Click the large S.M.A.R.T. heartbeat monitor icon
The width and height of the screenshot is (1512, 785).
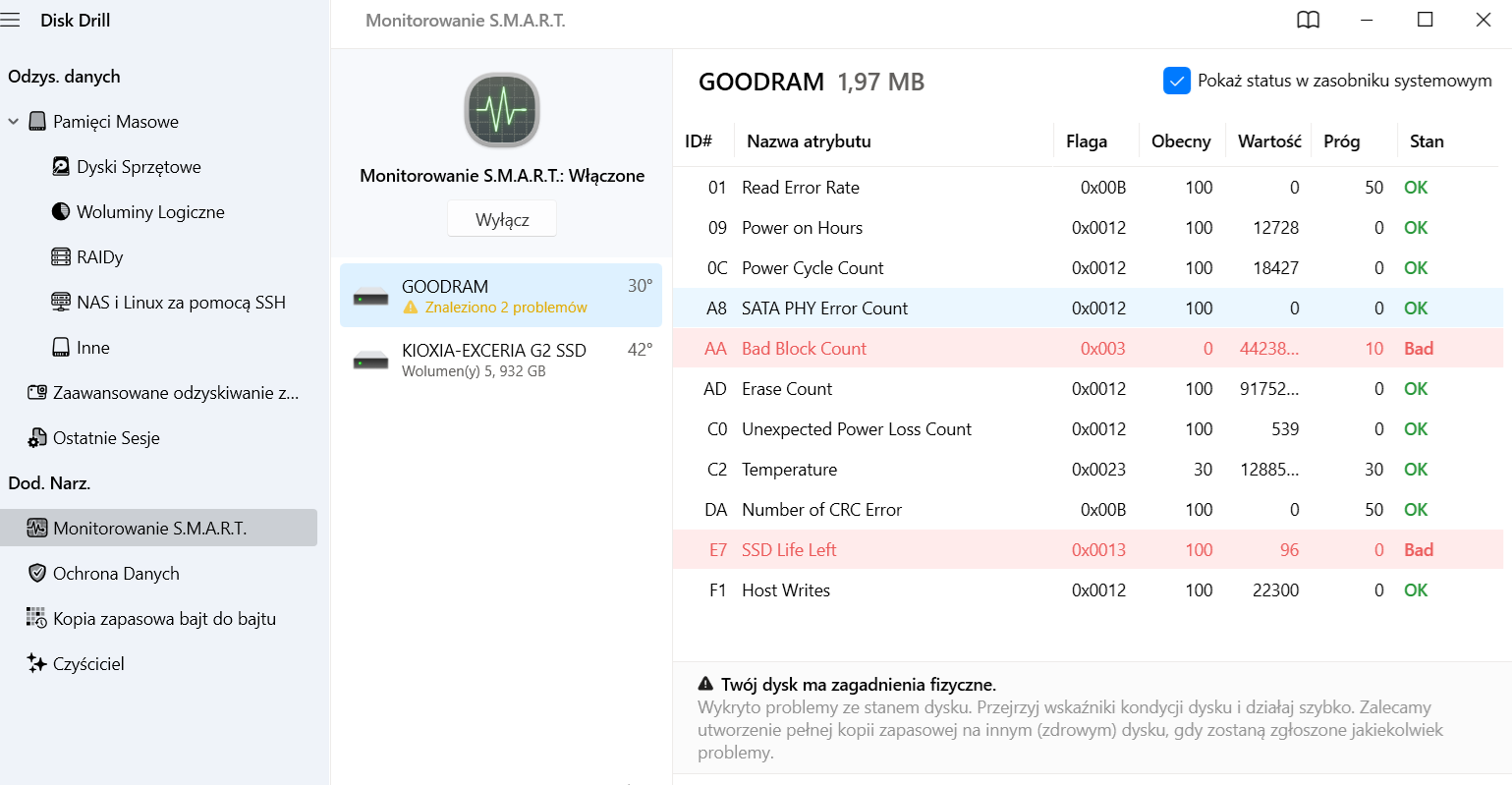pos(502,110)
